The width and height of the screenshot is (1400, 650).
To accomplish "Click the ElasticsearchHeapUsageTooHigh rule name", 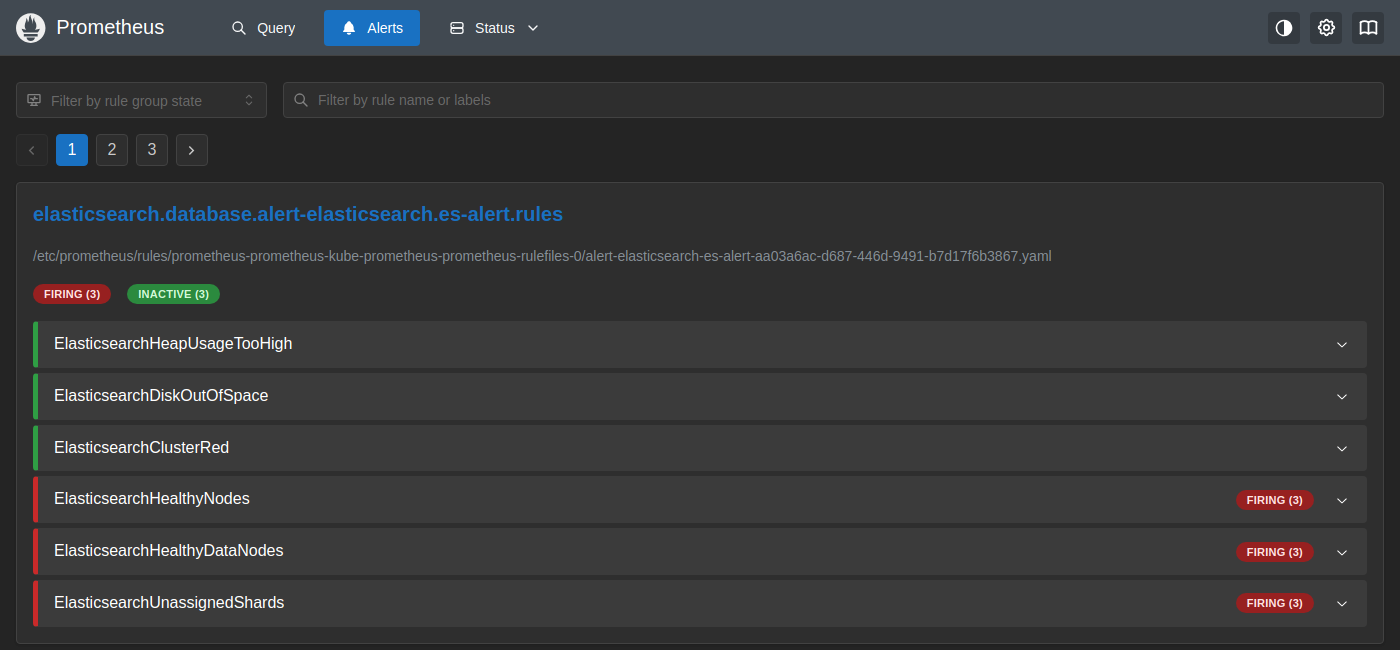I will (x=173, y=344).
